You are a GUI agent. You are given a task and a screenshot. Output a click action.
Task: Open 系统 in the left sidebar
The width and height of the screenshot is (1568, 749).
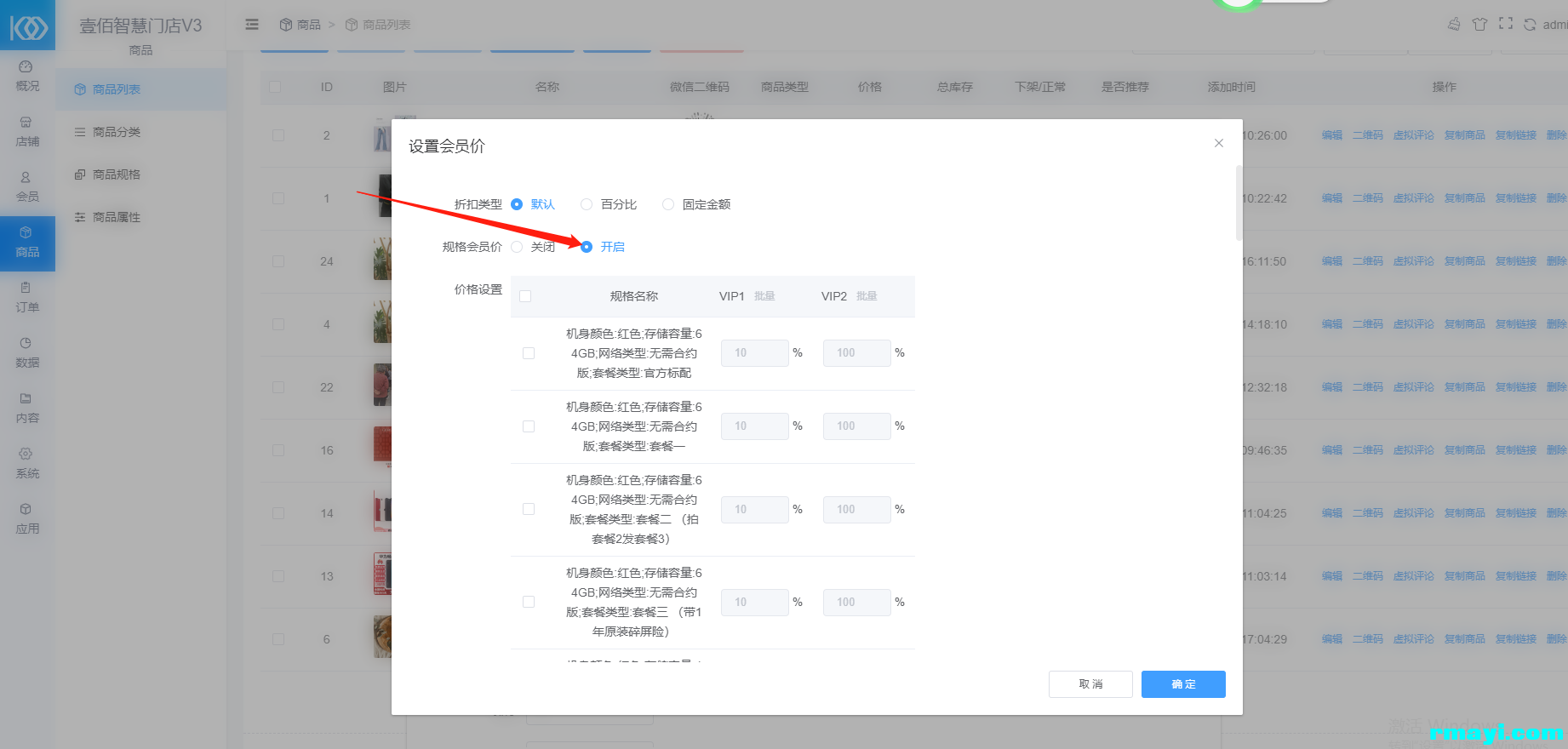[27, 464]
